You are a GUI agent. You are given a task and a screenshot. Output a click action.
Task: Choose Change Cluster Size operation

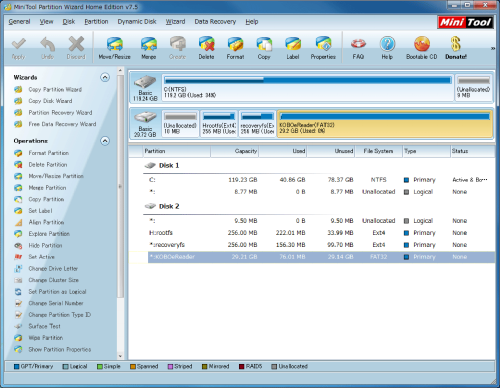click(x=54, y=280)
